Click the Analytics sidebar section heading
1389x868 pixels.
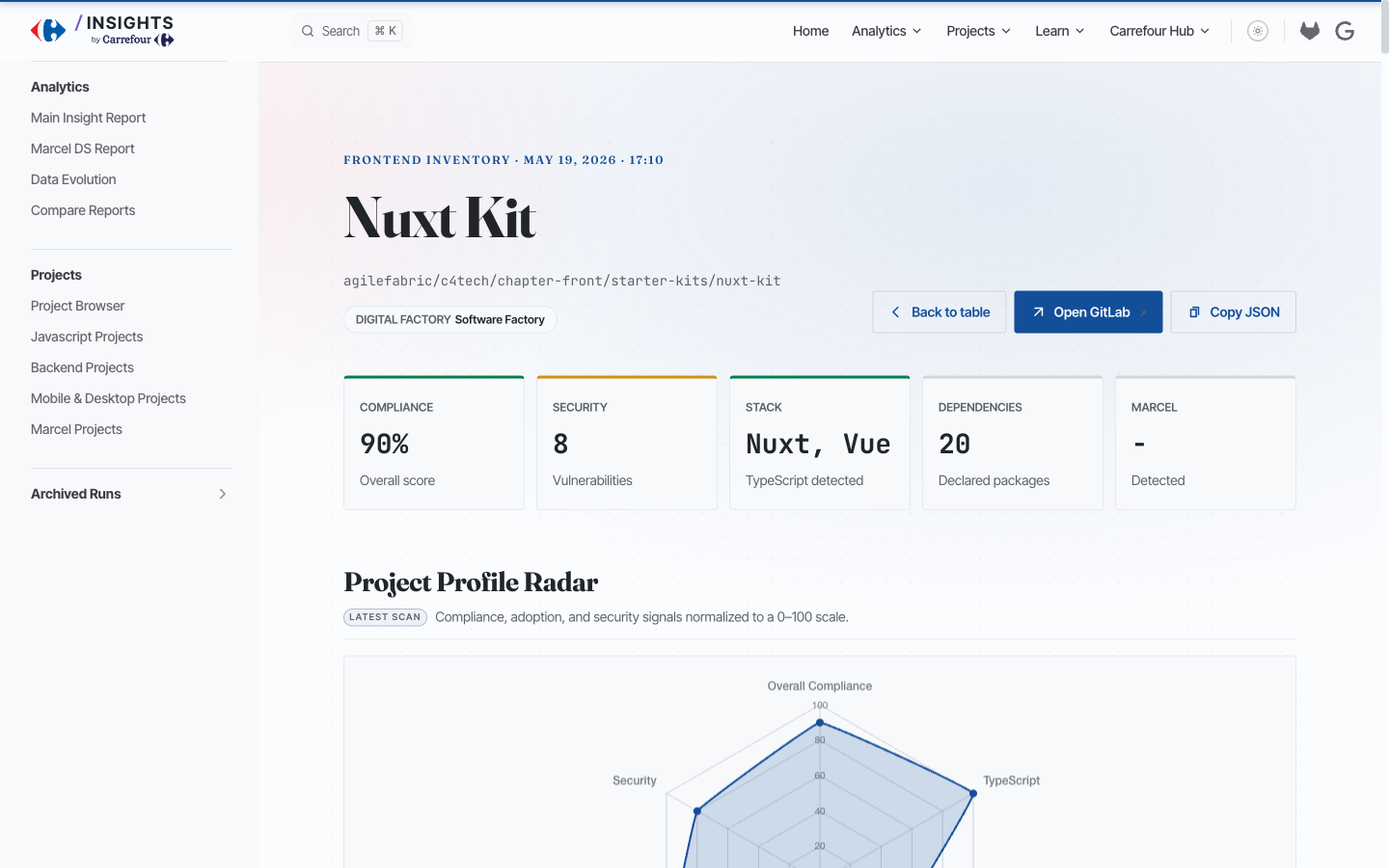pos(60,87)
